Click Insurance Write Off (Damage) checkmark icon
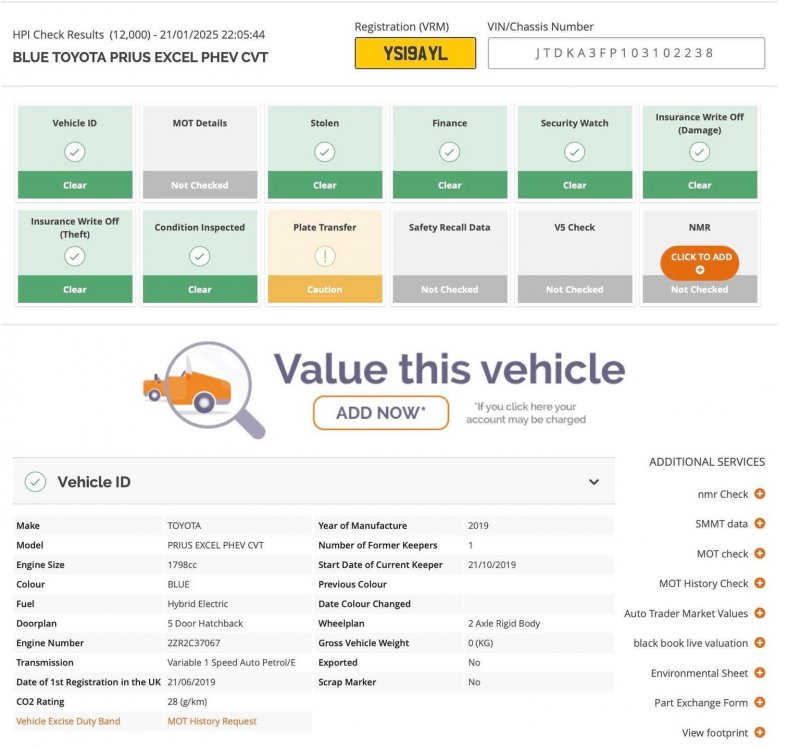Viewport: 800px width, 749px height. [x=699, y=152]
